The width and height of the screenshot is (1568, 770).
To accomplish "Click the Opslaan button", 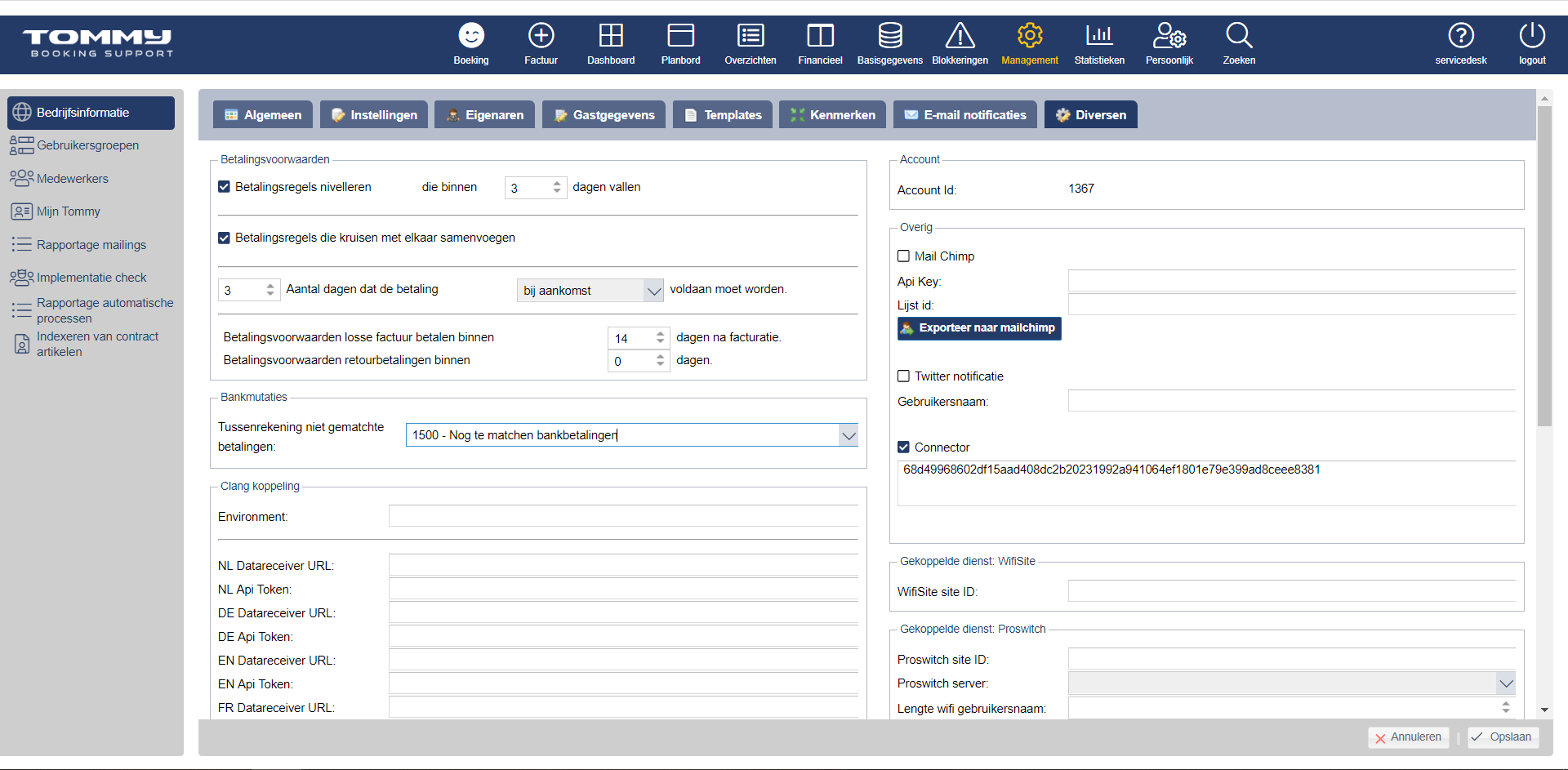I will pos(1503,737).
